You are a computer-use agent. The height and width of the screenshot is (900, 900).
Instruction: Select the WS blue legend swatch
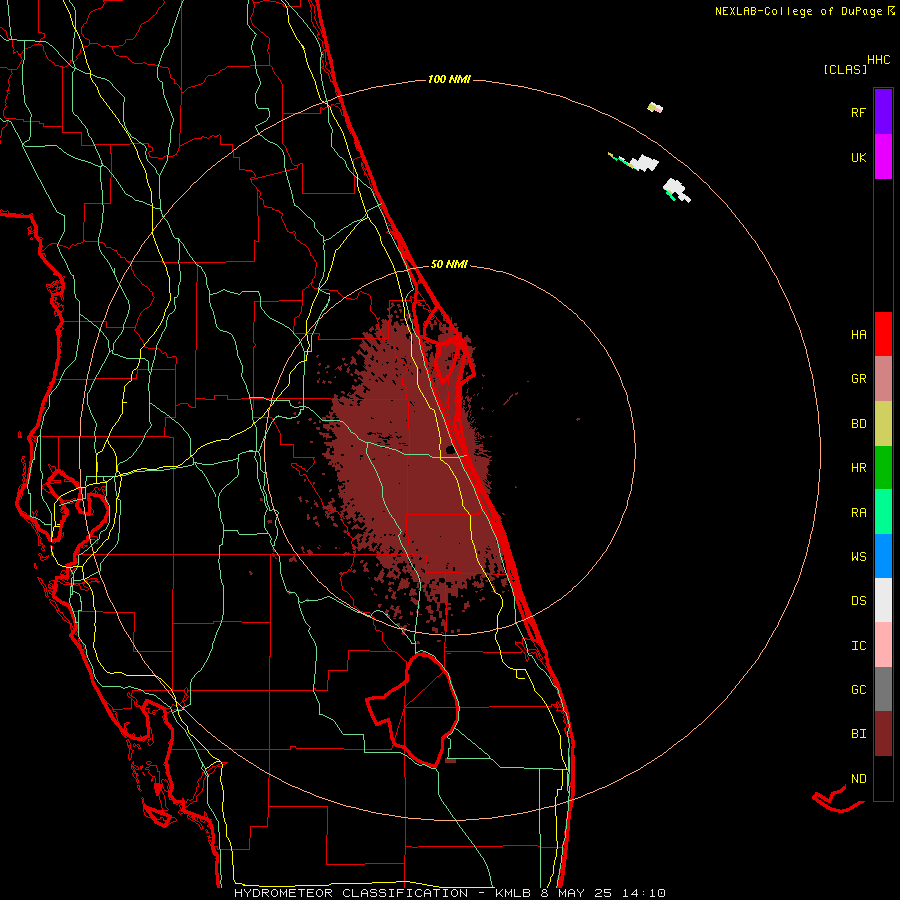pyautogui.click(x=883, y=556)
